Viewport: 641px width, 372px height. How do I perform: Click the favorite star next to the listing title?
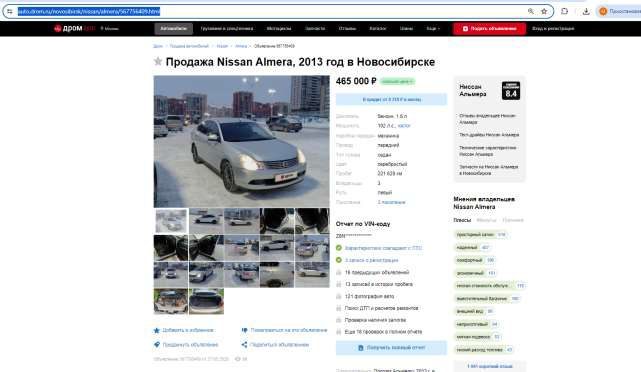coord(158,62)
